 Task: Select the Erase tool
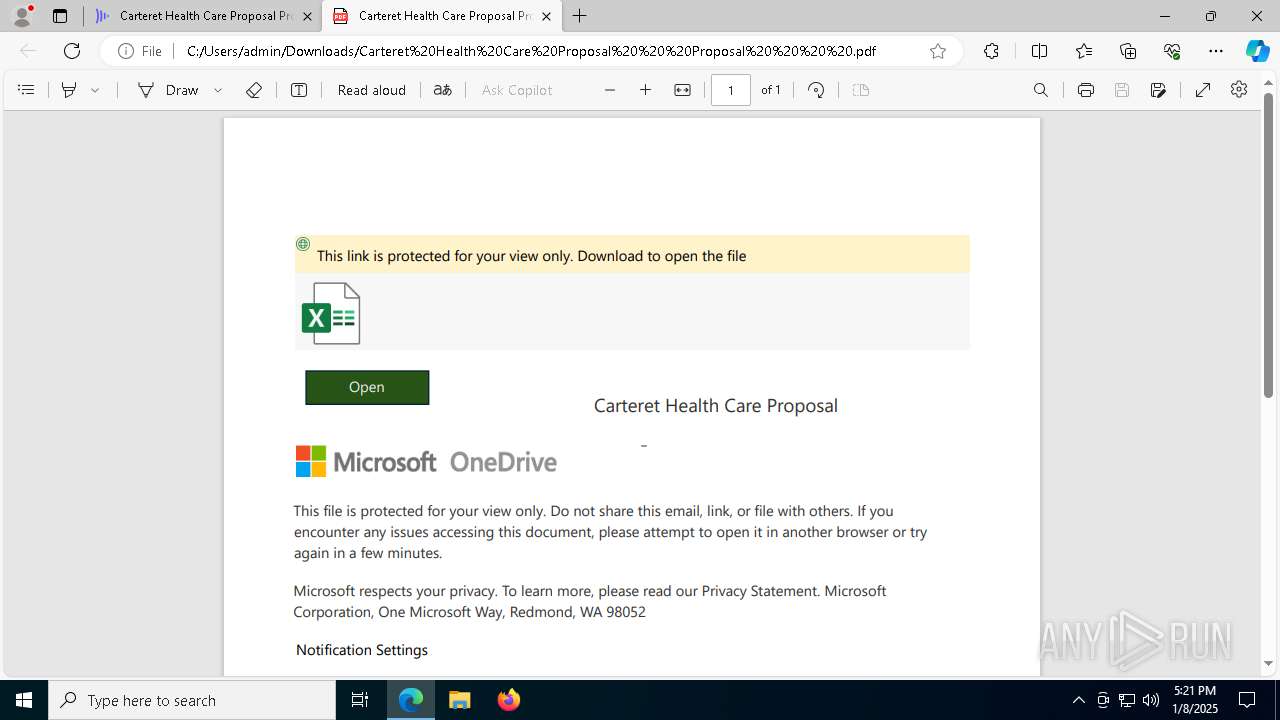(x=254, y=90)
